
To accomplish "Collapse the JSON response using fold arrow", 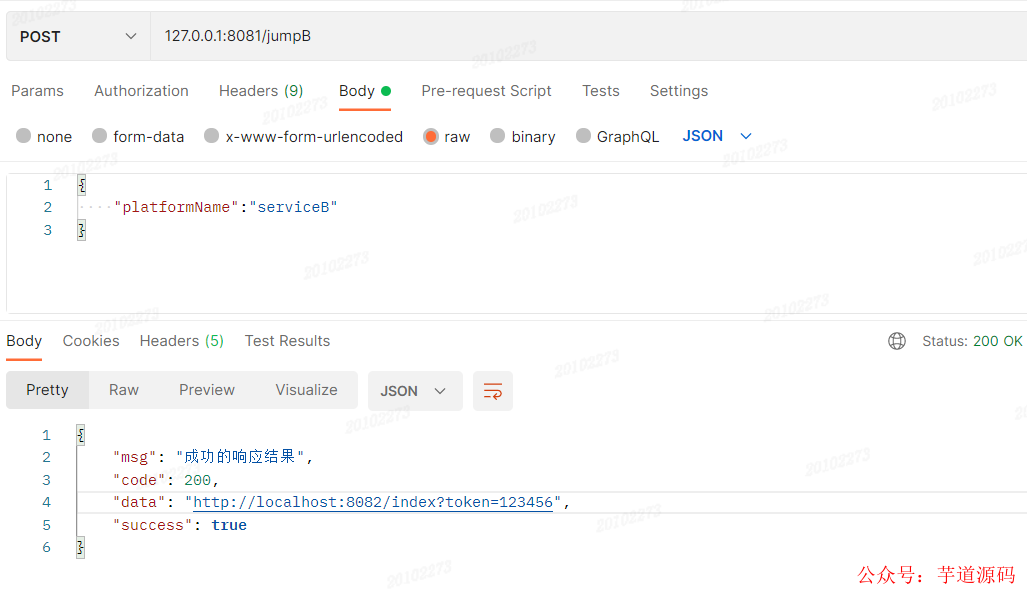I will (79, 434).
